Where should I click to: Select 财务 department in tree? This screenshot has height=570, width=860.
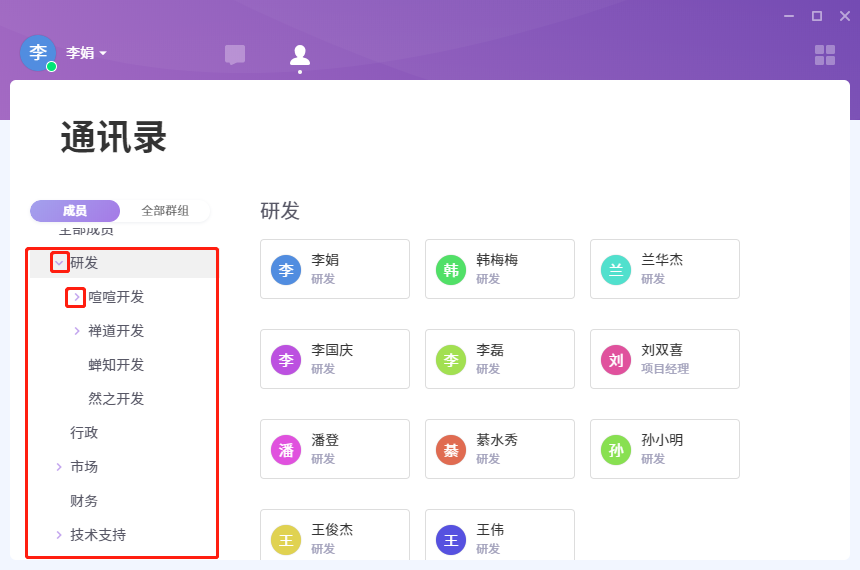click(x=84, y=501)
